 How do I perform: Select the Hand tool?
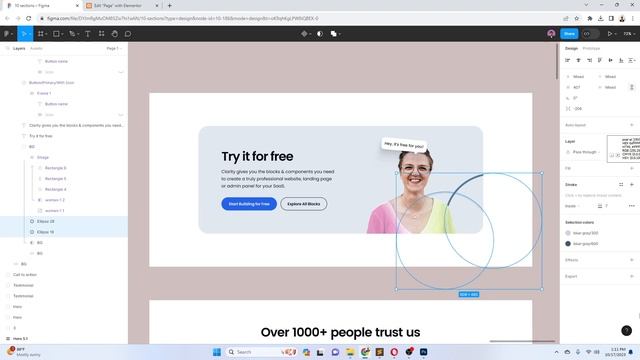click(x=115, y=34)
